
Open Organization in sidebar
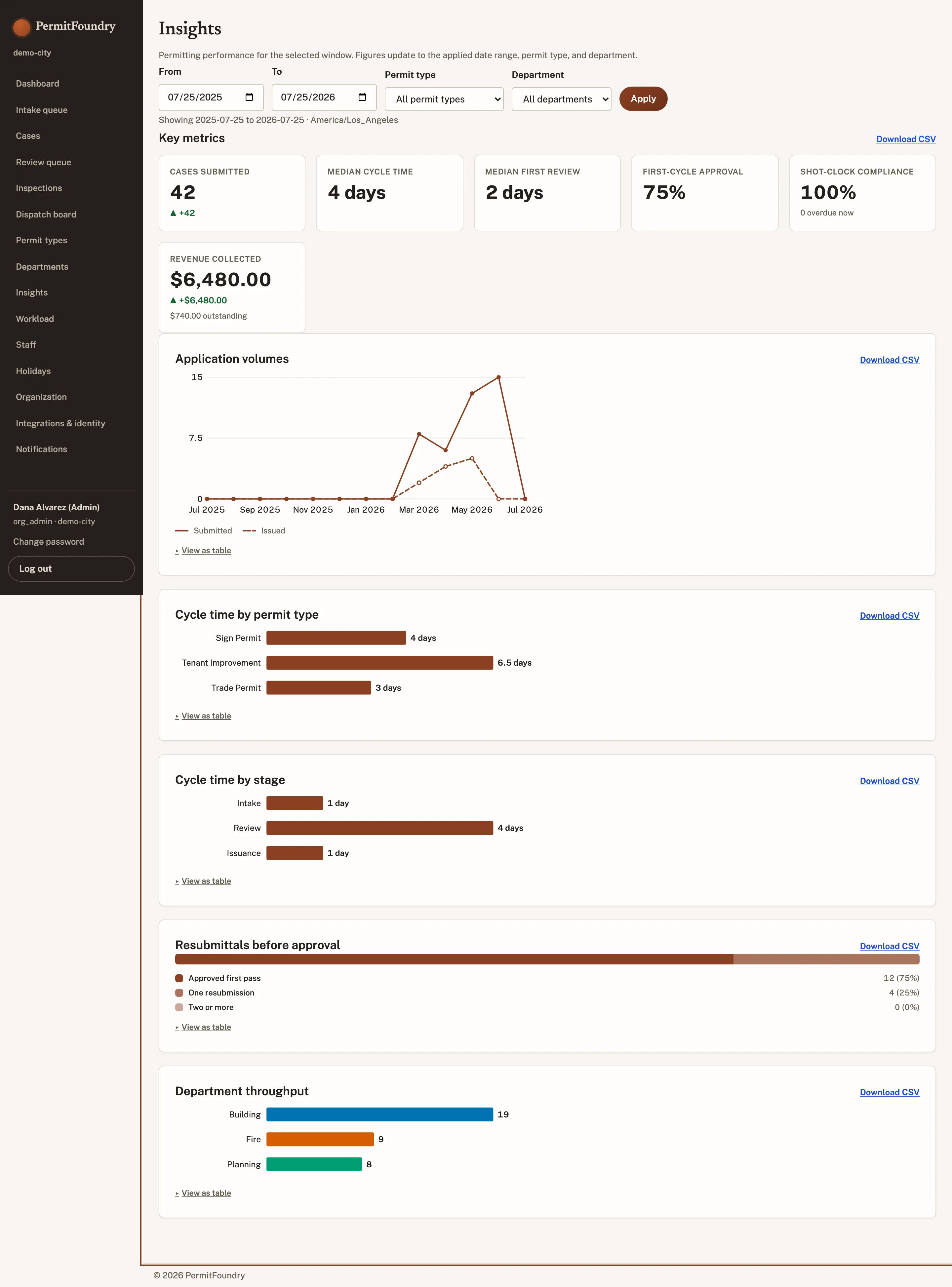tap(41, 397)
